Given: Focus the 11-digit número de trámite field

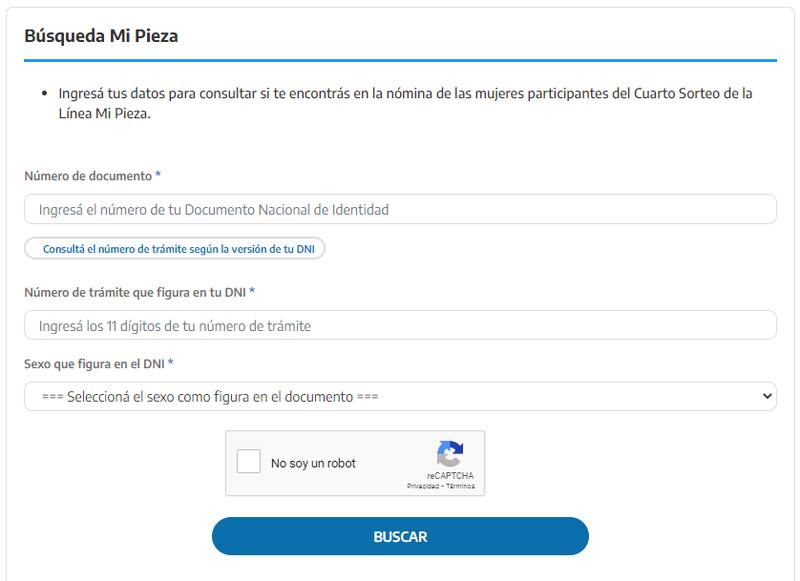Looking at the screenshot, I should 400,326.
